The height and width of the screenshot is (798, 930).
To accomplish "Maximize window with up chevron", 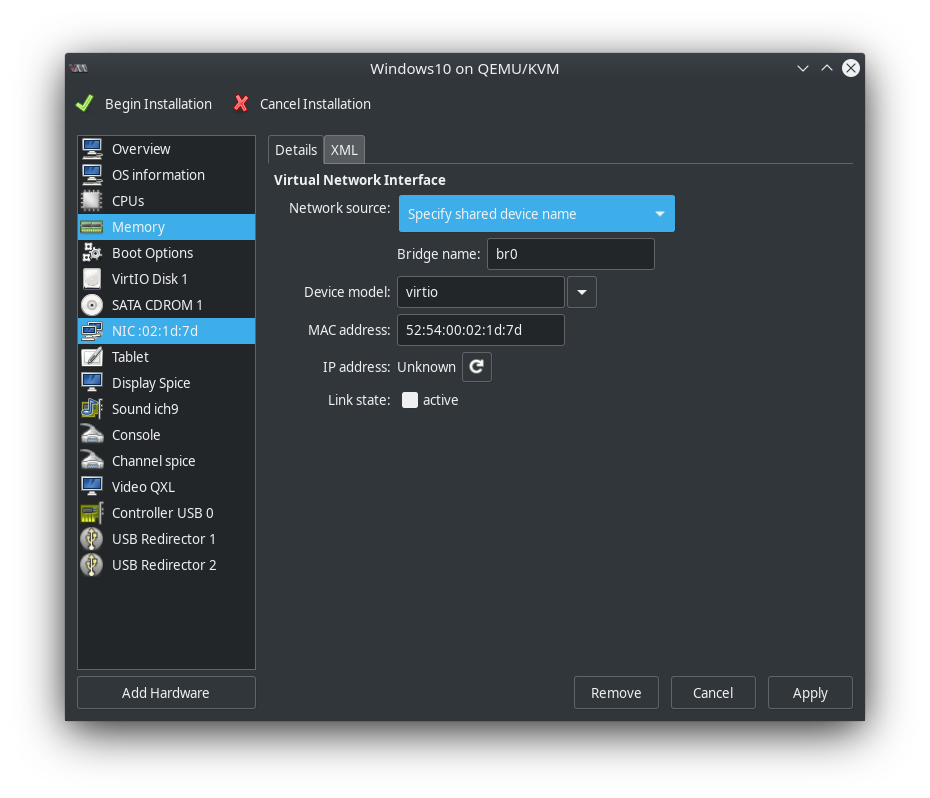I will (827, 68).
